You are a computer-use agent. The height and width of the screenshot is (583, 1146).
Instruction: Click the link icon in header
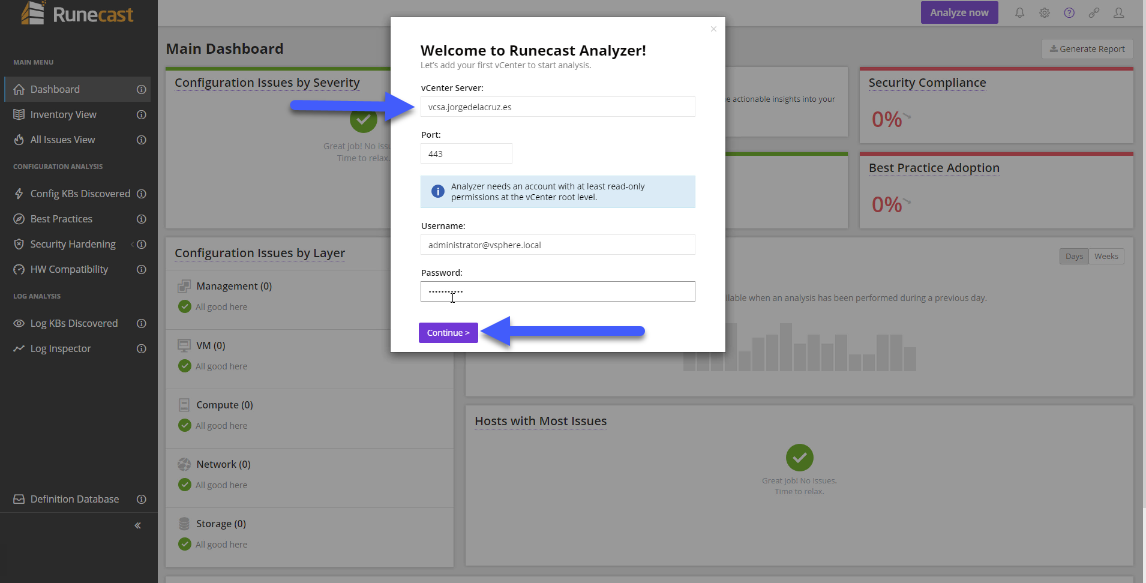pos(1094,12)
